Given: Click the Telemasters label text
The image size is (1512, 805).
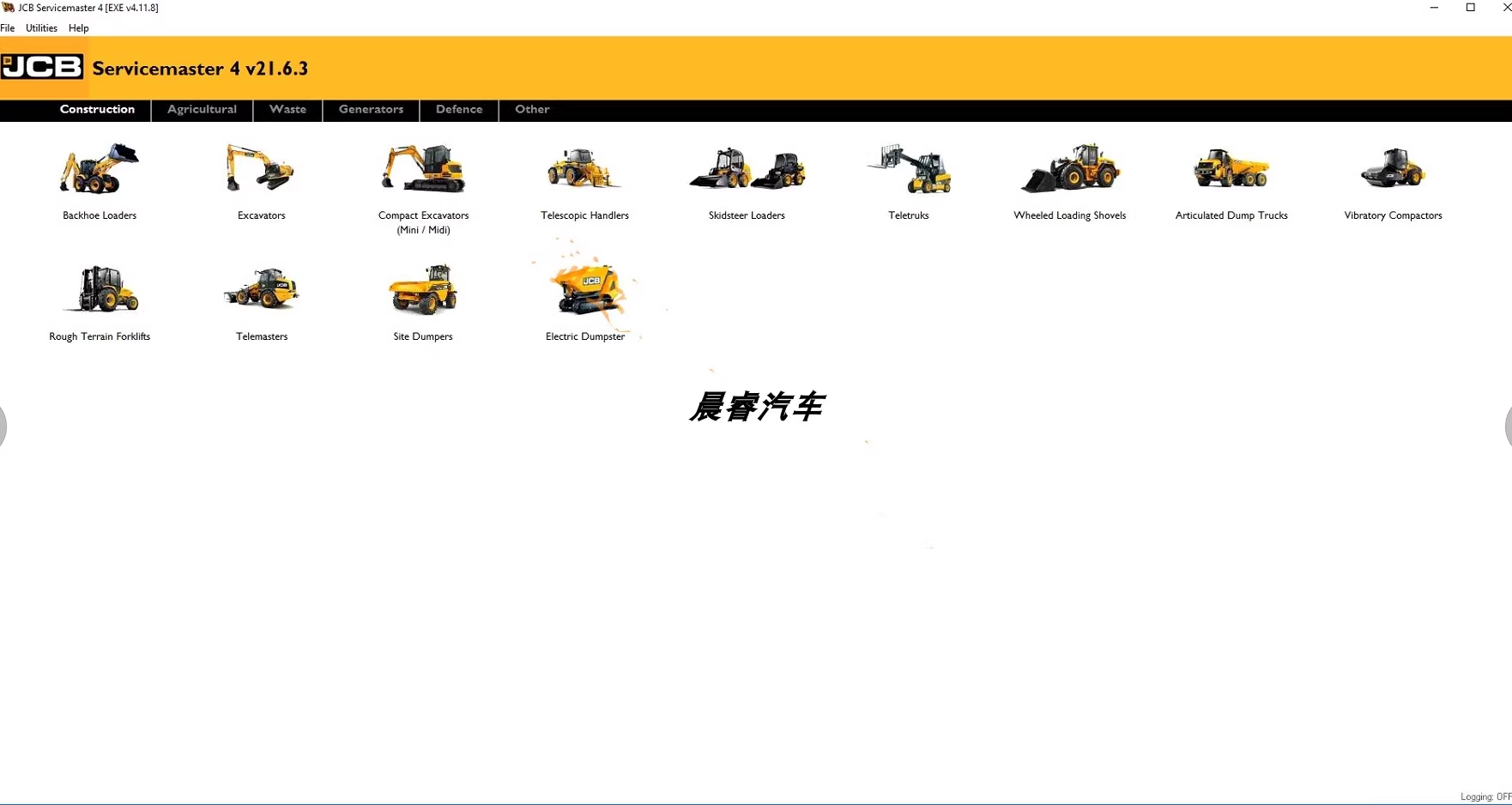Looking at the screenshot, I should 262,336.
